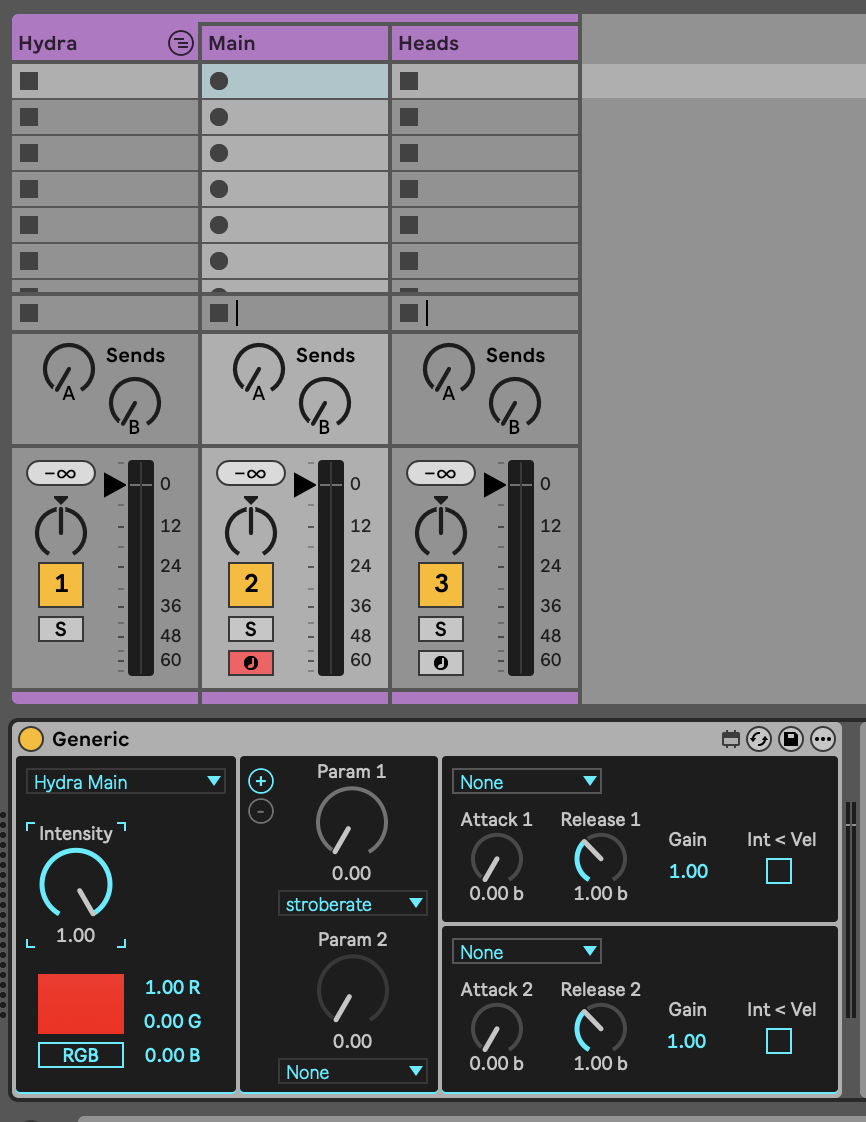
Task: Toggle the Generic device activator on/off
Action: [31, 739]
